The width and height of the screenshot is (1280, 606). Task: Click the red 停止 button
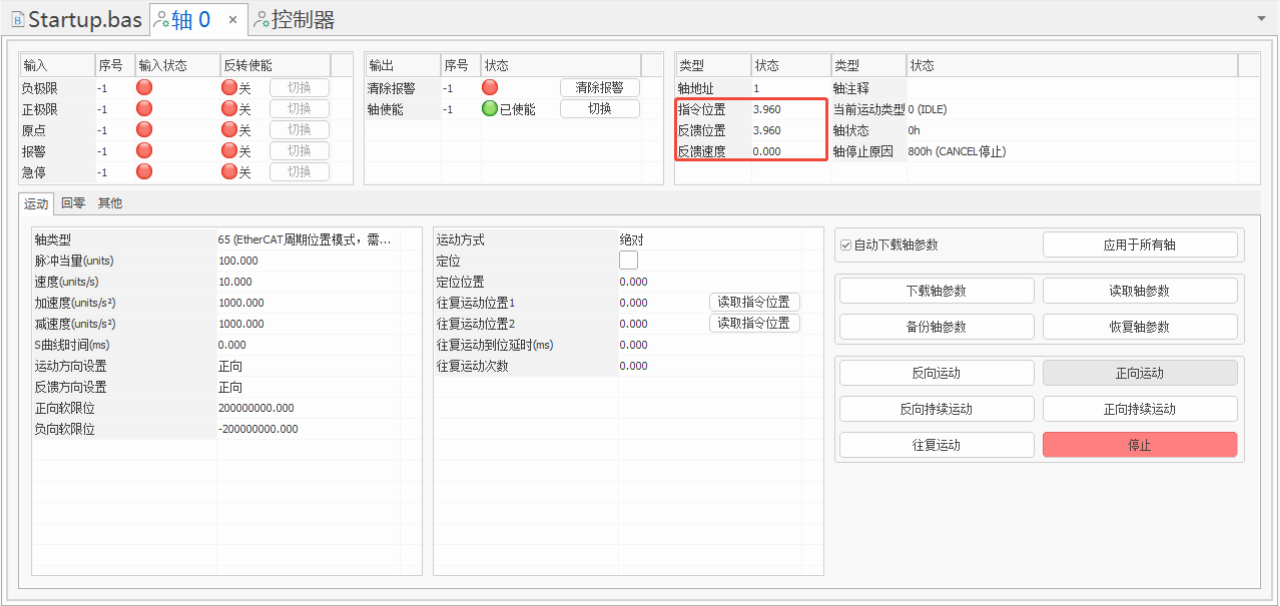click(x=1139, y=445)
